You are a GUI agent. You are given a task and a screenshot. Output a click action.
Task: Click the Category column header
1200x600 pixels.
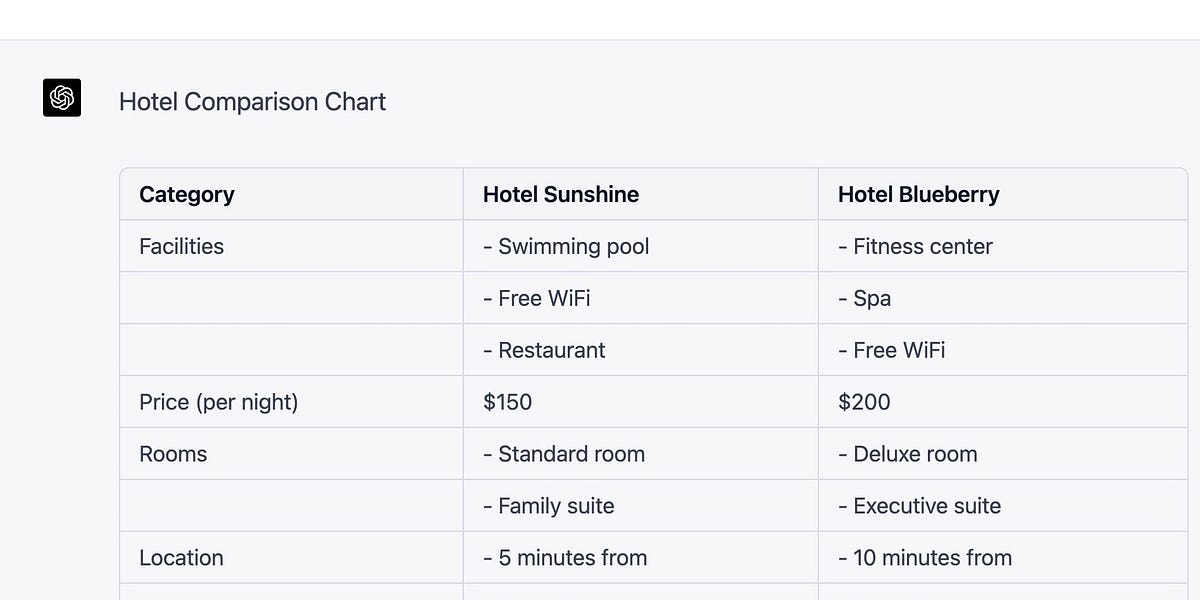187,194
